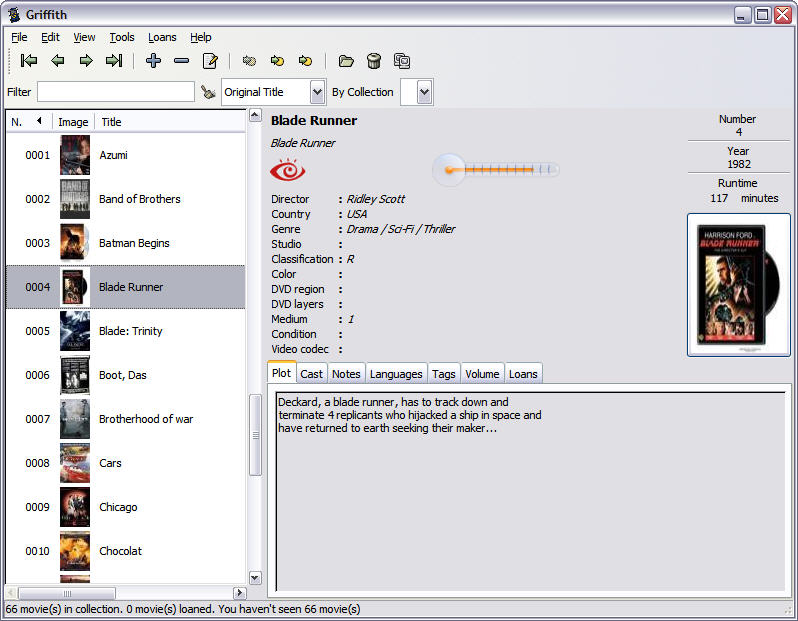Jump to last movie record

pos(114,61)
